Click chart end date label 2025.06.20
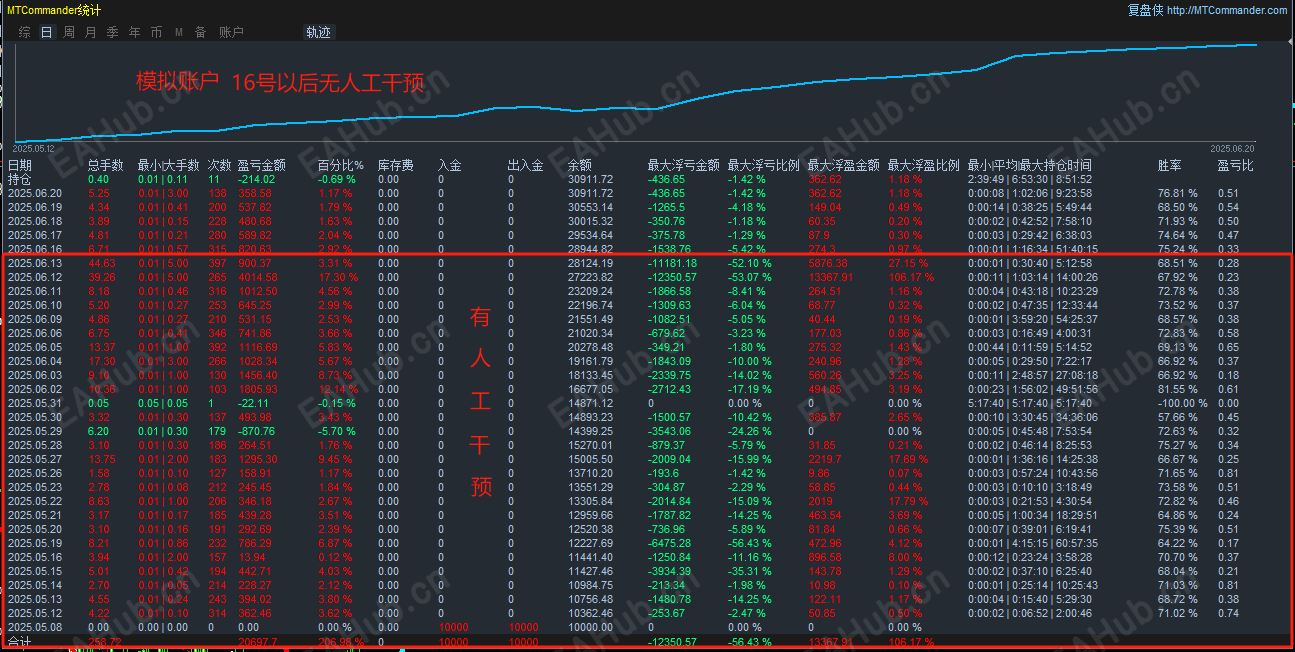 pyautogui.click(x=1232, y=148)
